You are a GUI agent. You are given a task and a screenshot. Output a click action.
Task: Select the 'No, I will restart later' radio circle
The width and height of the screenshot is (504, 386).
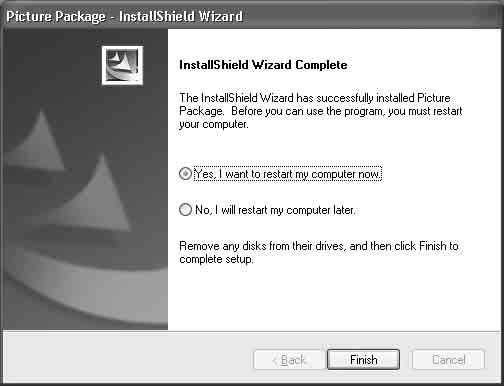[x=185, y=210]
